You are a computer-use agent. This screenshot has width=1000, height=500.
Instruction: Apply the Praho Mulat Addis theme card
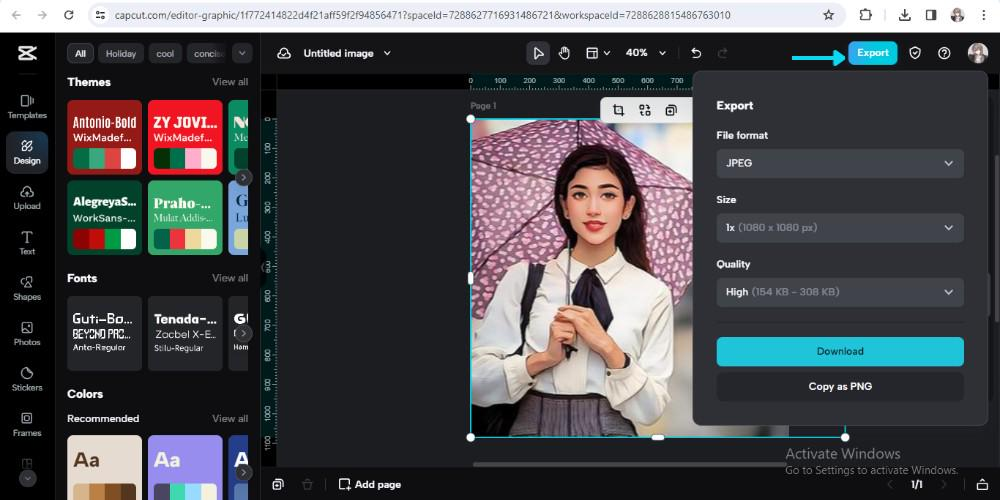[x=185, y=217]
